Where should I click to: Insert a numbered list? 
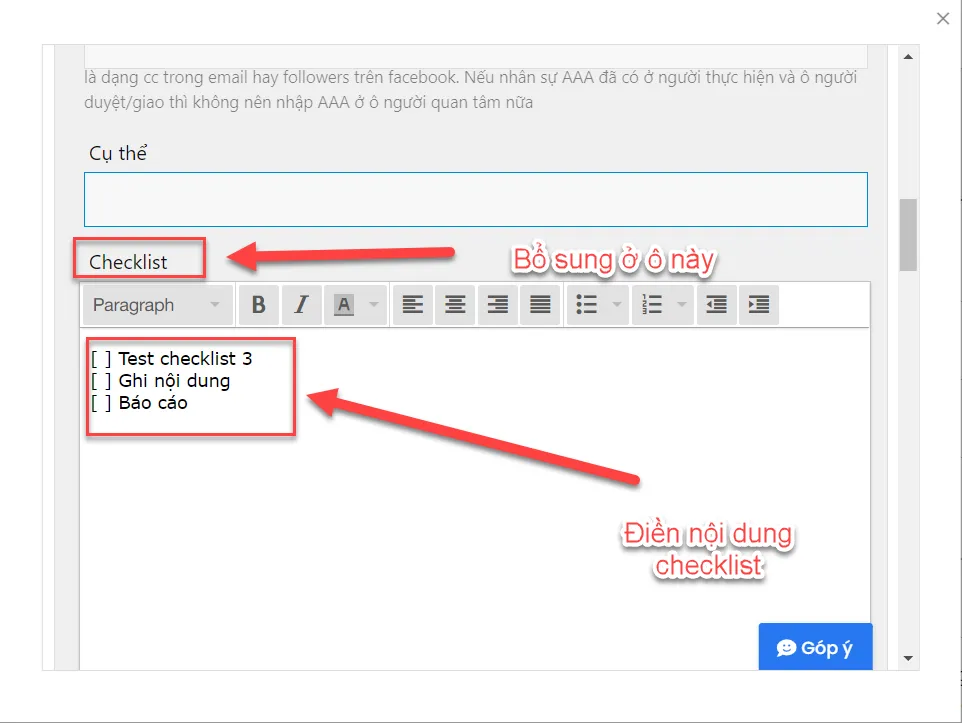tap(652, 304)
